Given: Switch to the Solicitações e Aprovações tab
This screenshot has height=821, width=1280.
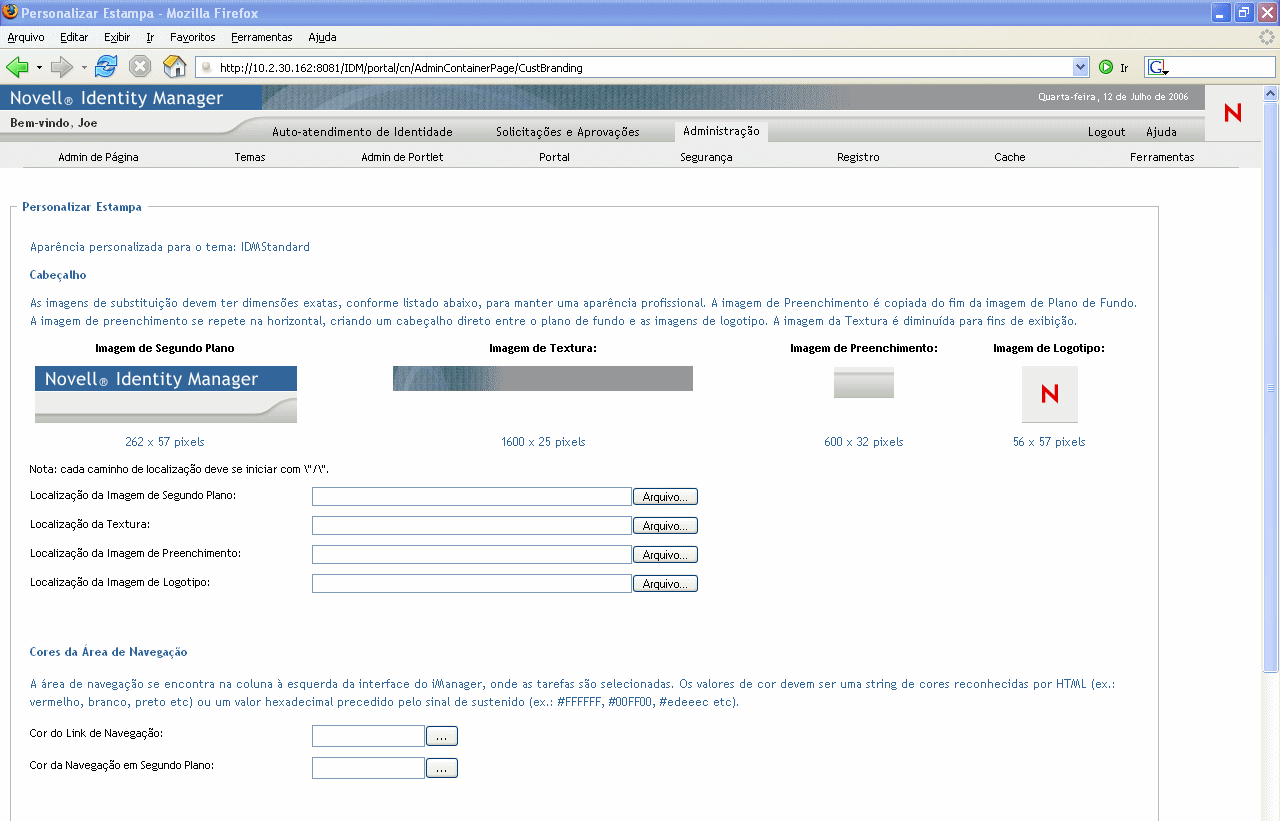Looking at the screenshot, I should point(567,132).
